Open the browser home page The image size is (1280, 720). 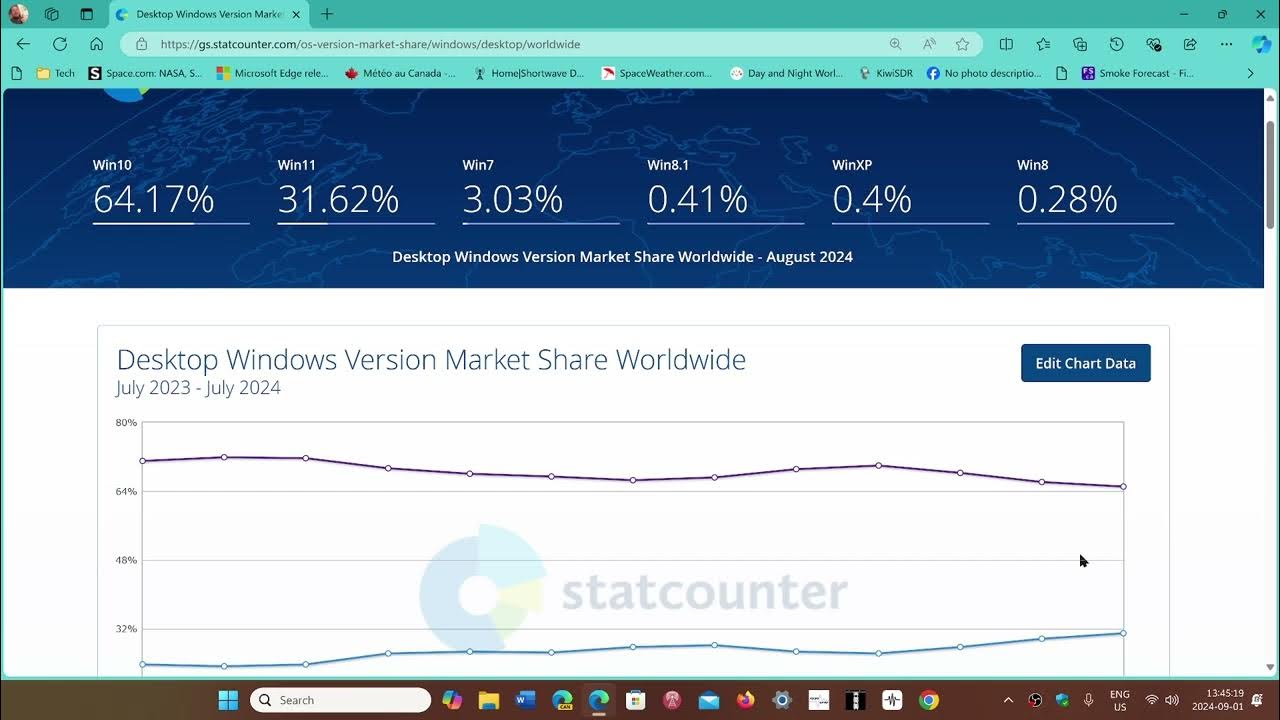96,44
